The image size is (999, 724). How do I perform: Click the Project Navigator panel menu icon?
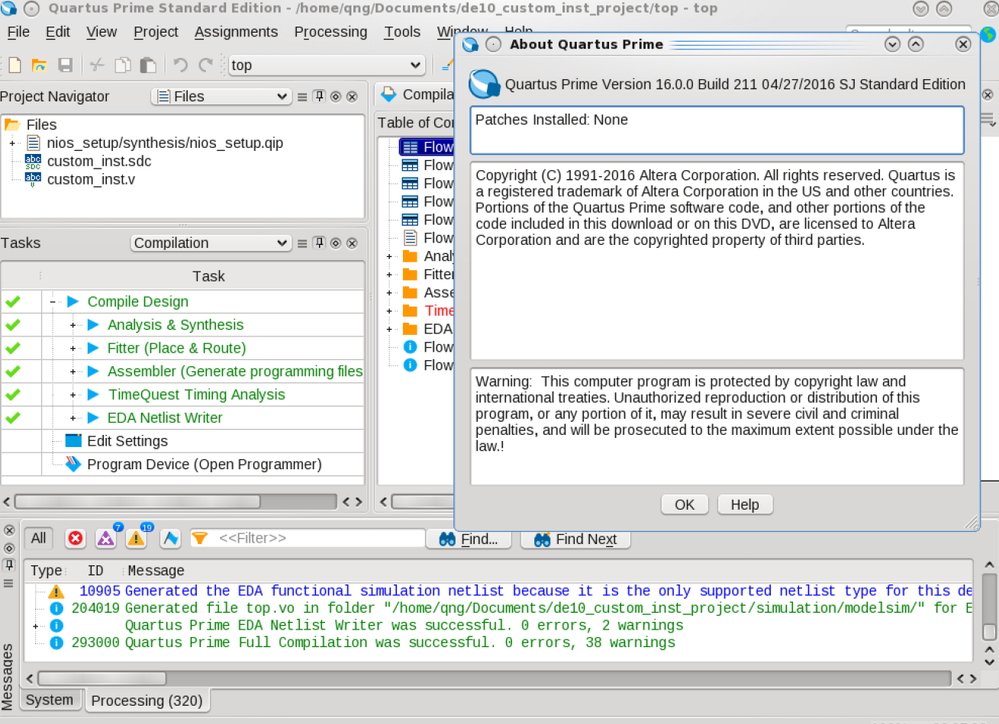pyautogui.click(x=303, y=97)
